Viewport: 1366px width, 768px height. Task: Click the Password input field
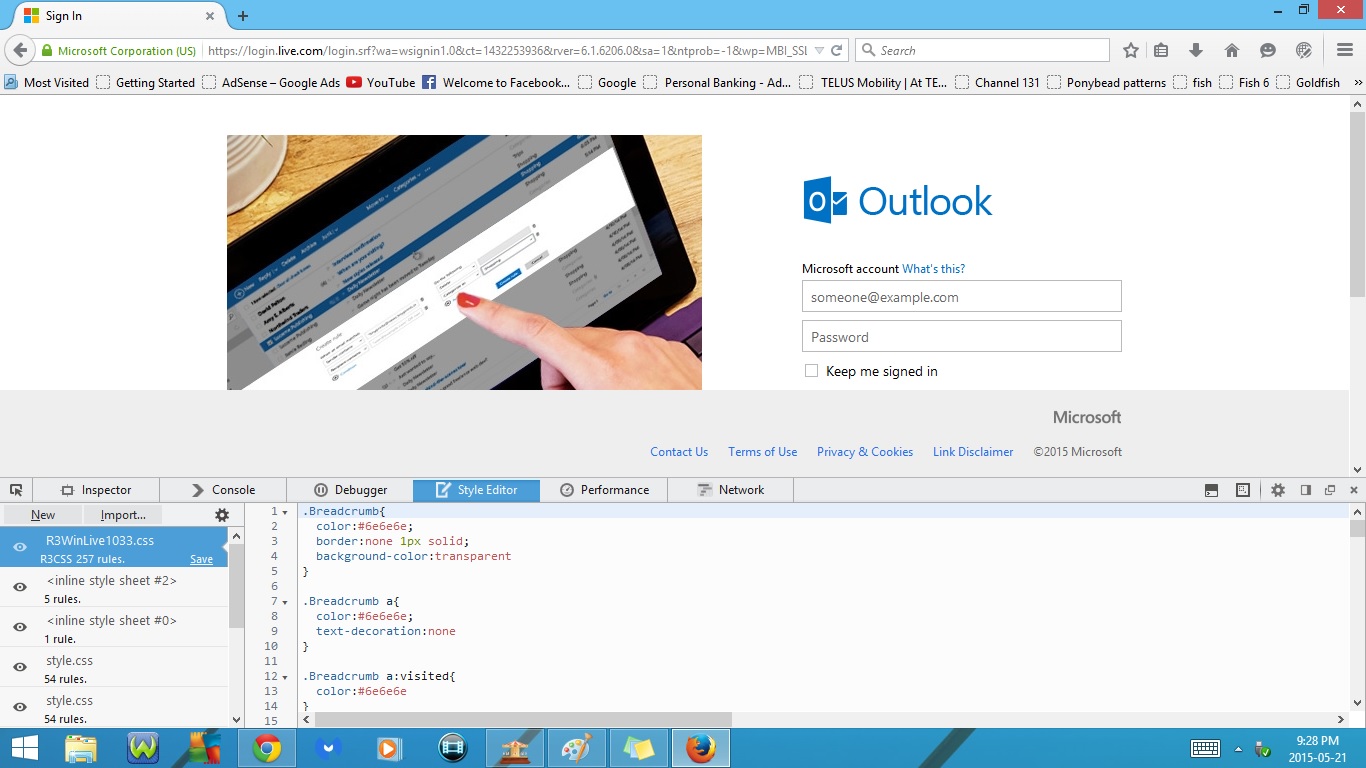(961, 336)
